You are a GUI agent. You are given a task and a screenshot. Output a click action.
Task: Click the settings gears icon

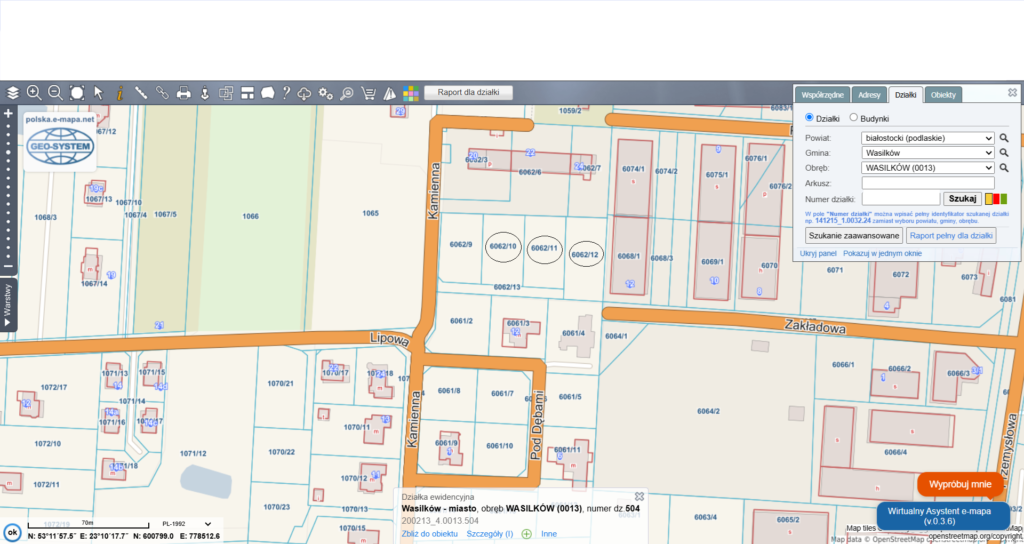pyautogui.click(x=326, y=93)
